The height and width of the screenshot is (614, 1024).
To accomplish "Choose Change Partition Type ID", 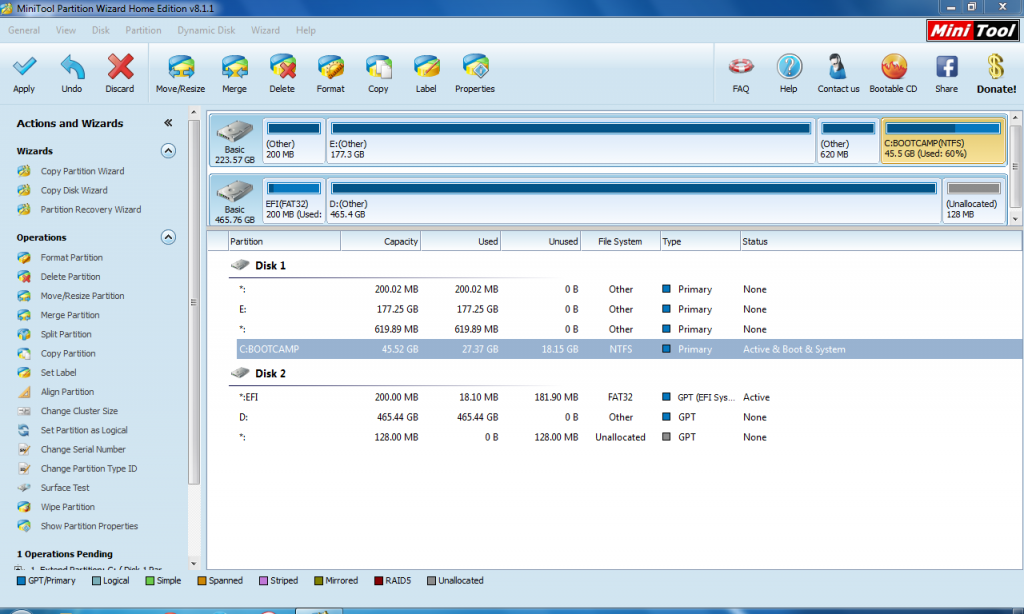I will click(89, 468).
